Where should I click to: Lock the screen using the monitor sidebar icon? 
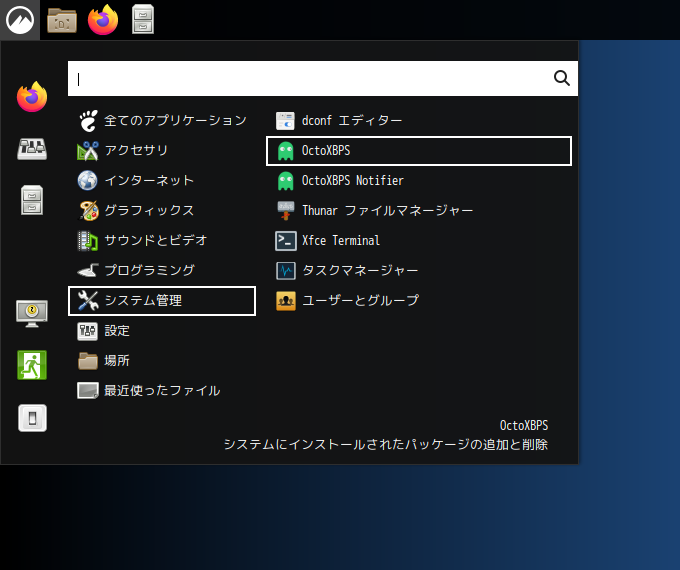pyautogui.click(x=32, y=313)
